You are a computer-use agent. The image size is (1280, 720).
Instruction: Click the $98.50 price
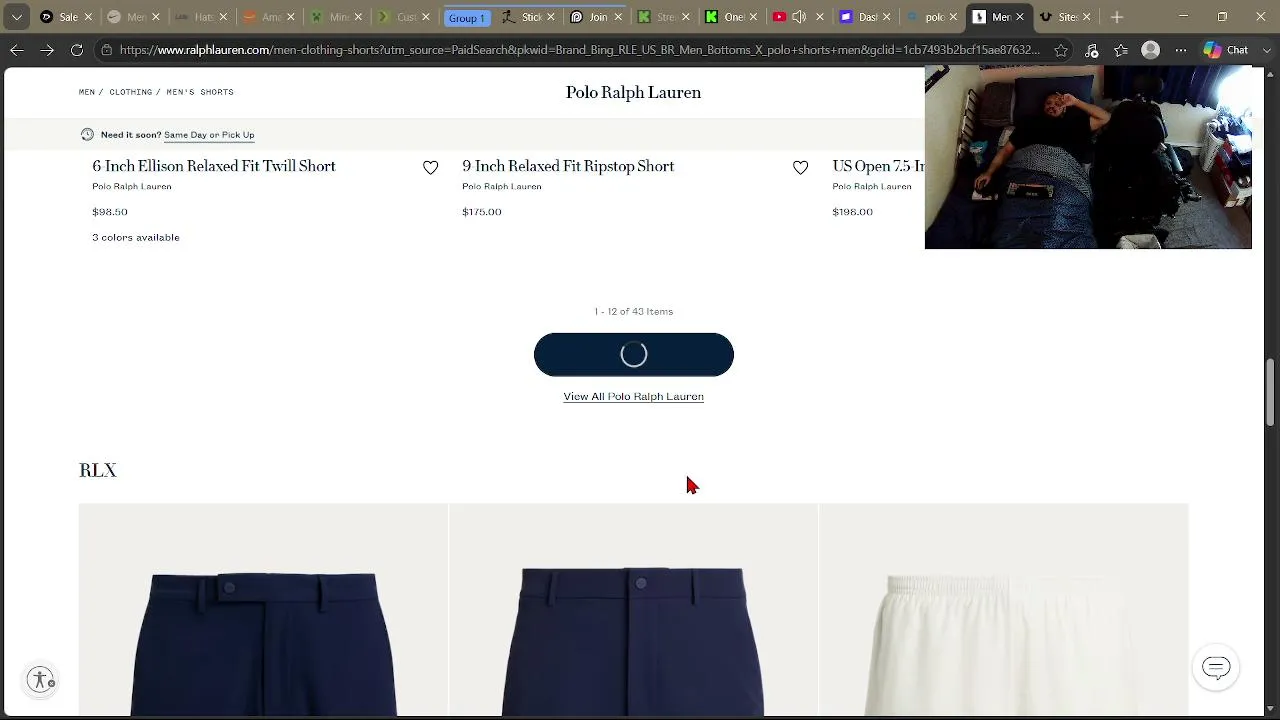pyautogui.click(x=110, y=212)
